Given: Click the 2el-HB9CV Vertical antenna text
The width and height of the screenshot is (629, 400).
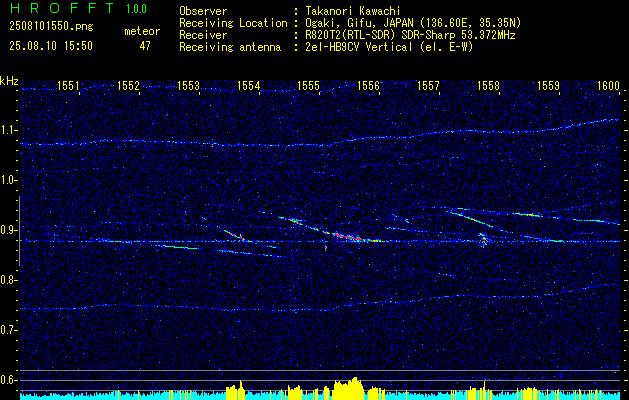Looking at the screenshot, I should (x=388, y=47).
